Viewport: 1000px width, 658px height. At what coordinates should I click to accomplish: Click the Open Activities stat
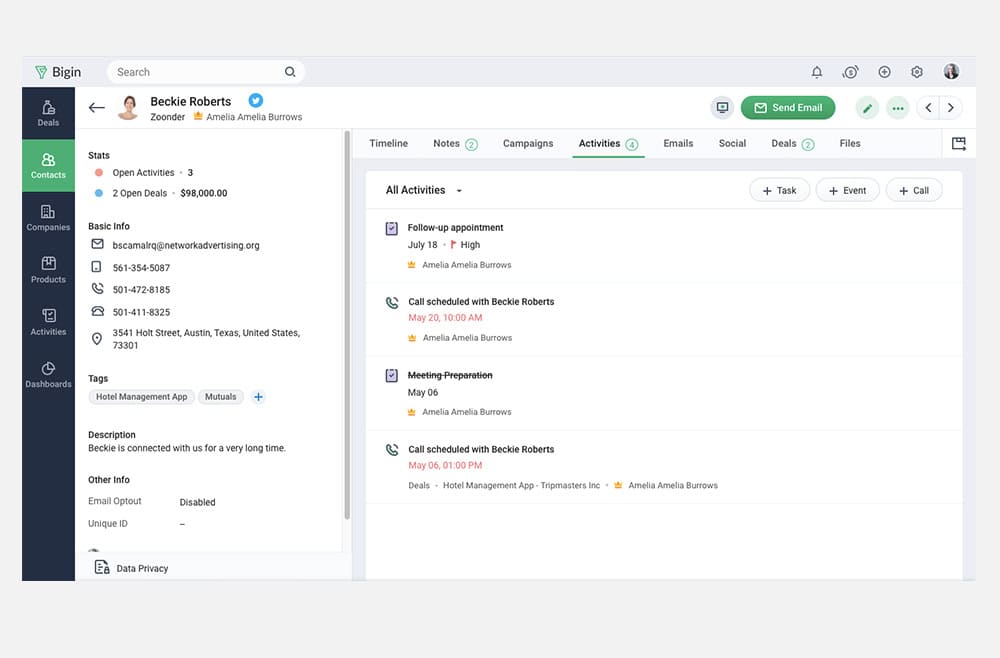pos(143,173)
